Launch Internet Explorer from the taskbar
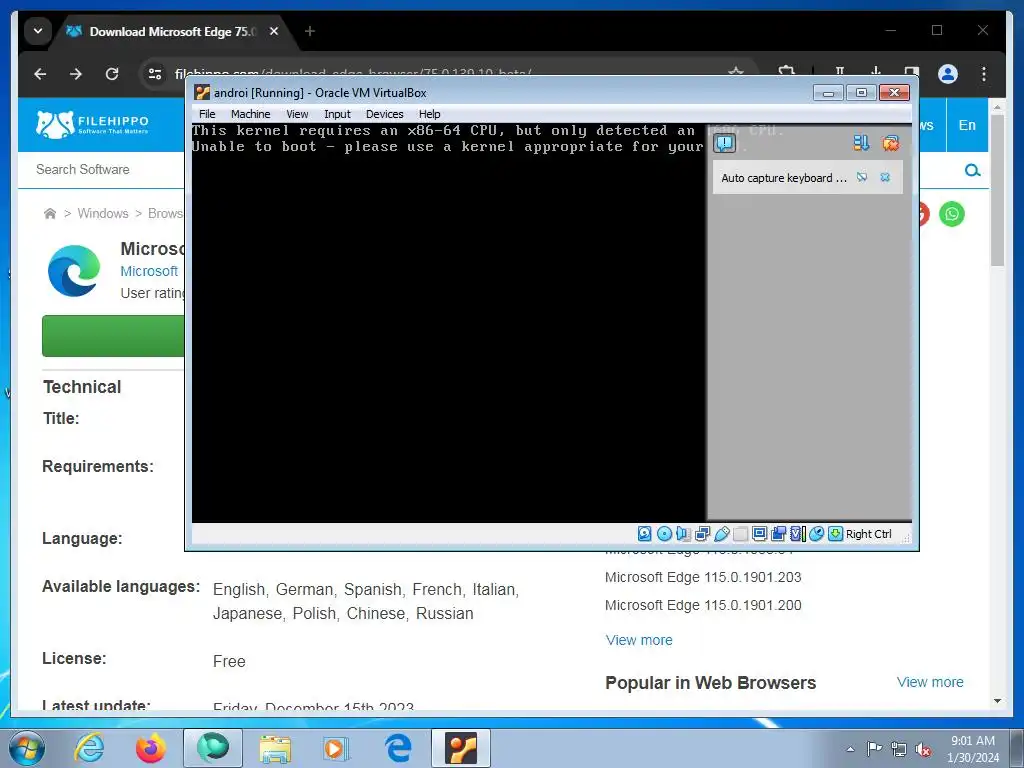The image size is (1024, 768). (89, 748)
